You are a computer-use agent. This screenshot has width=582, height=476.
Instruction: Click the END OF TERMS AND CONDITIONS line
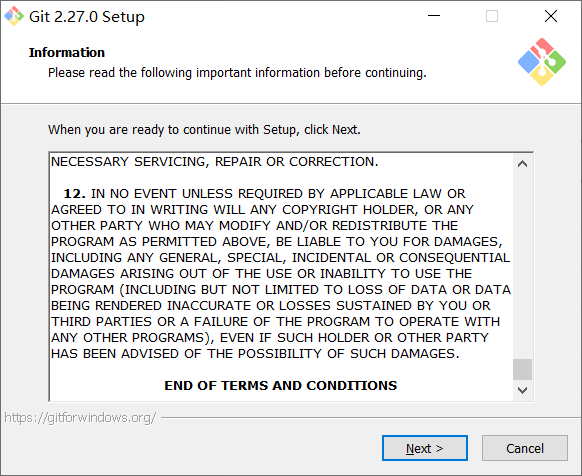[x=281, y=385]
